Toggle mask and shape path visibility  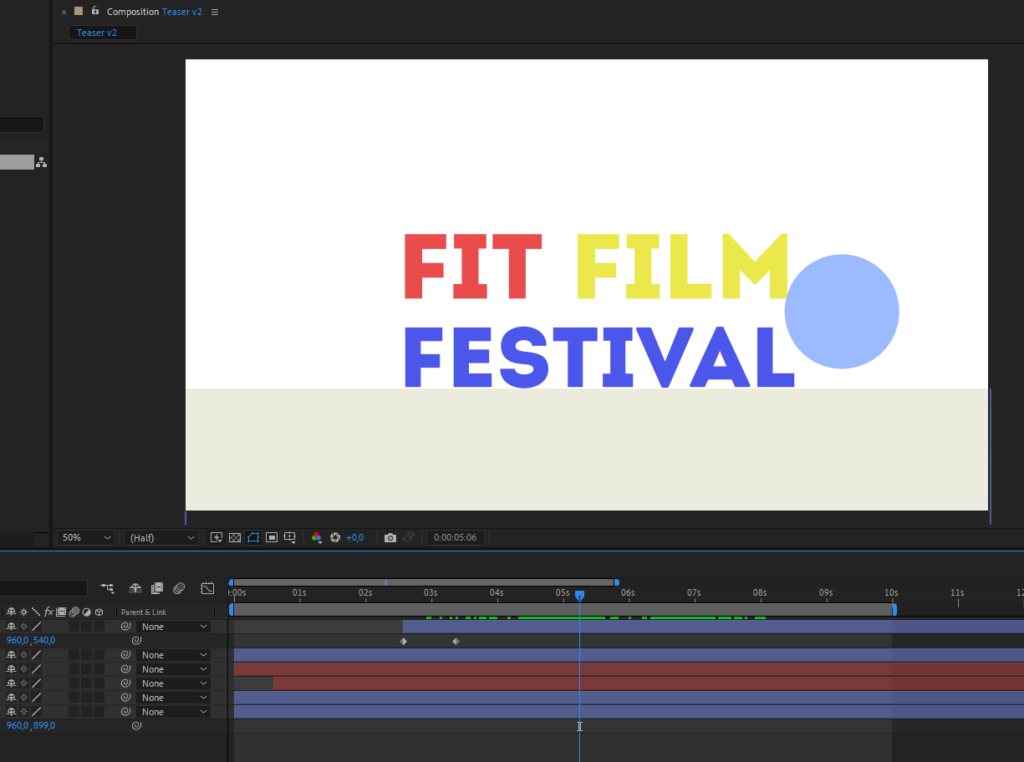pos(253,538)
